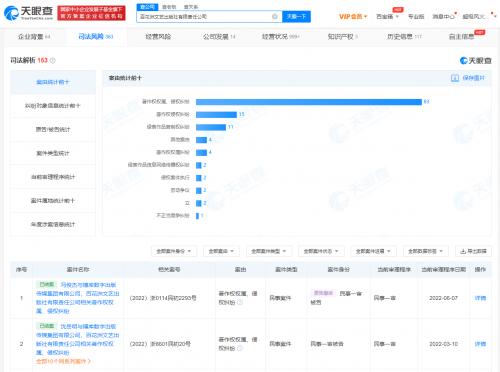Open the 知识产权 tab
500x372 pixels.
(x=342, y=37)
